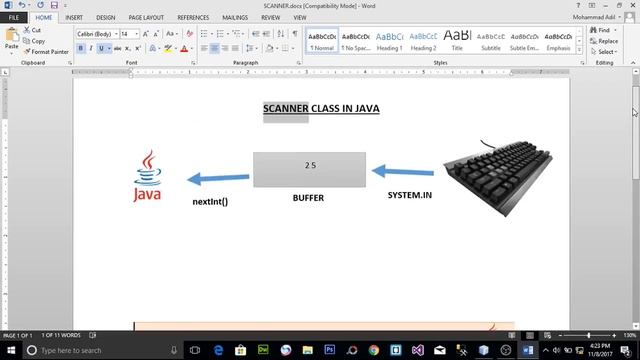This screenshot has height=360, width=640.
Task: Toggle Italic formatting
Action: point(91,48)
